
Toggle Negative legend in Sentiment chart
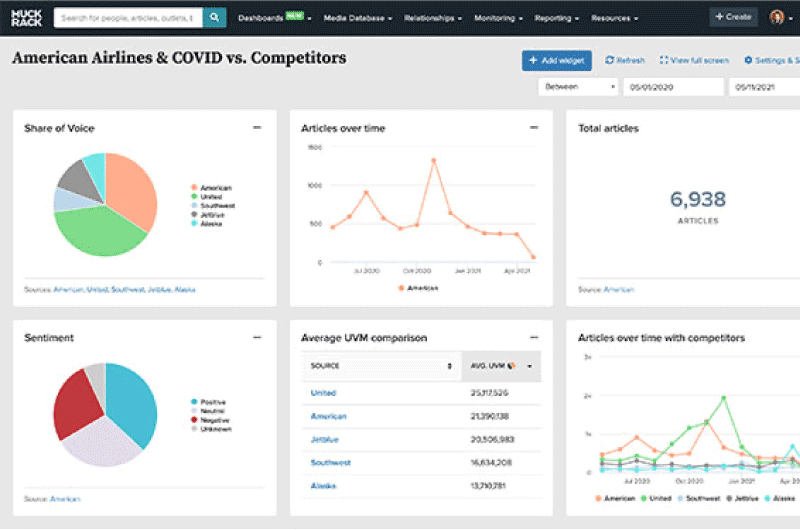pos(210,420)
